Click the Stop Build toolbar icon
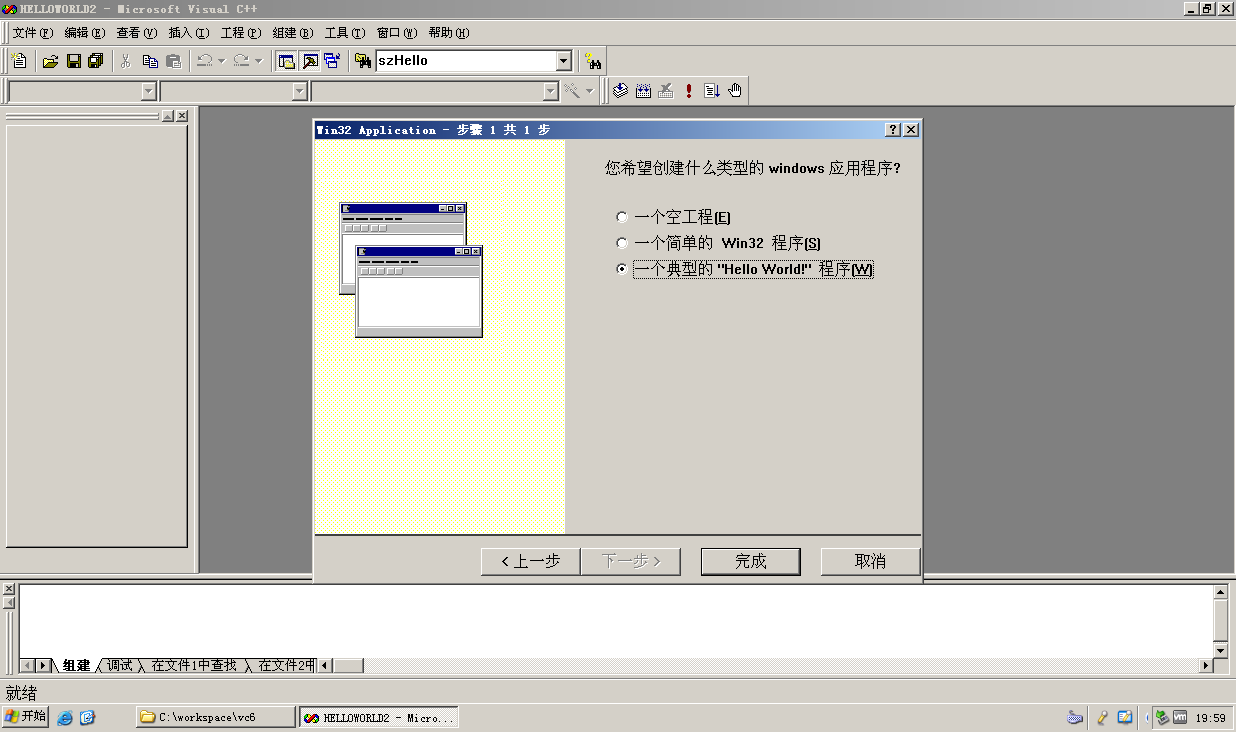Screen dimensions: 1236x732 click(666, 91)
